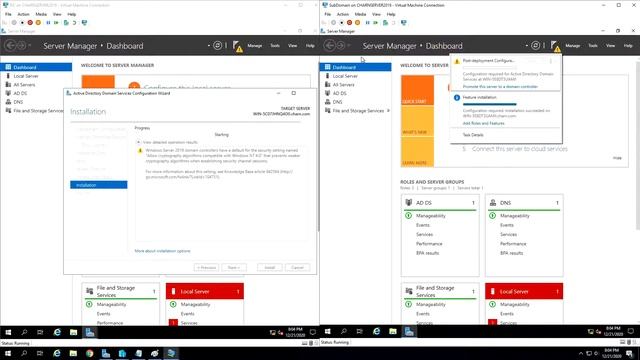Go back in SubDomain VM Server Manager
The height and width of the screenshot is (360, 640).
329,46
